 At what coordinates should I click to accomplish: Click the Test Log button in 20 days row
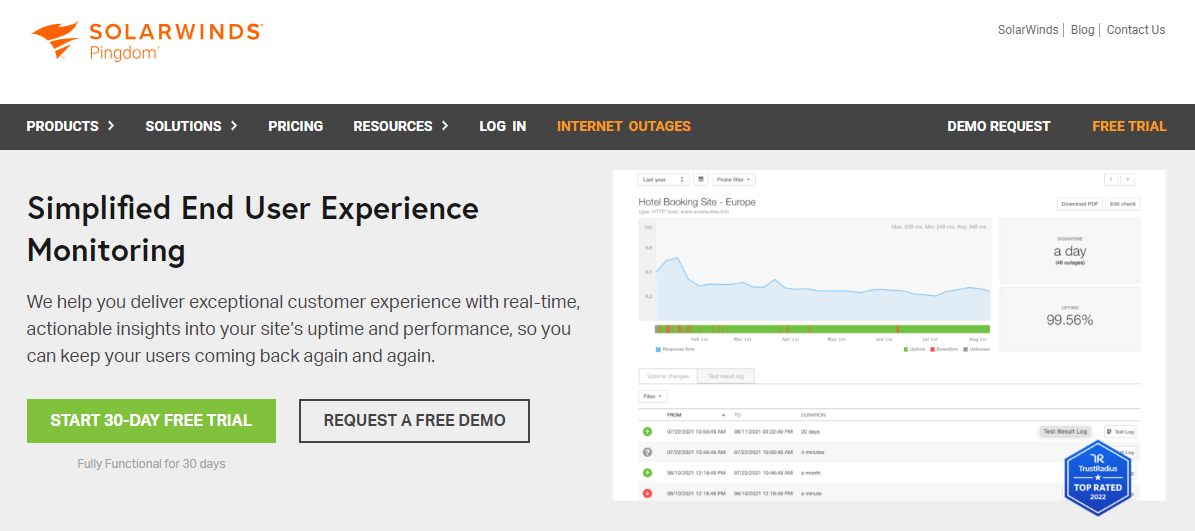1120,431
